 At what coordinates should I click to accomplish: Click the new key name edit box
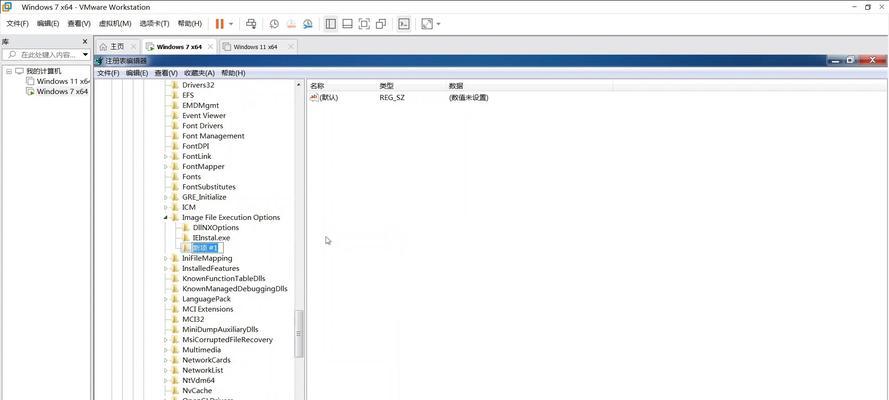[208, 248]
